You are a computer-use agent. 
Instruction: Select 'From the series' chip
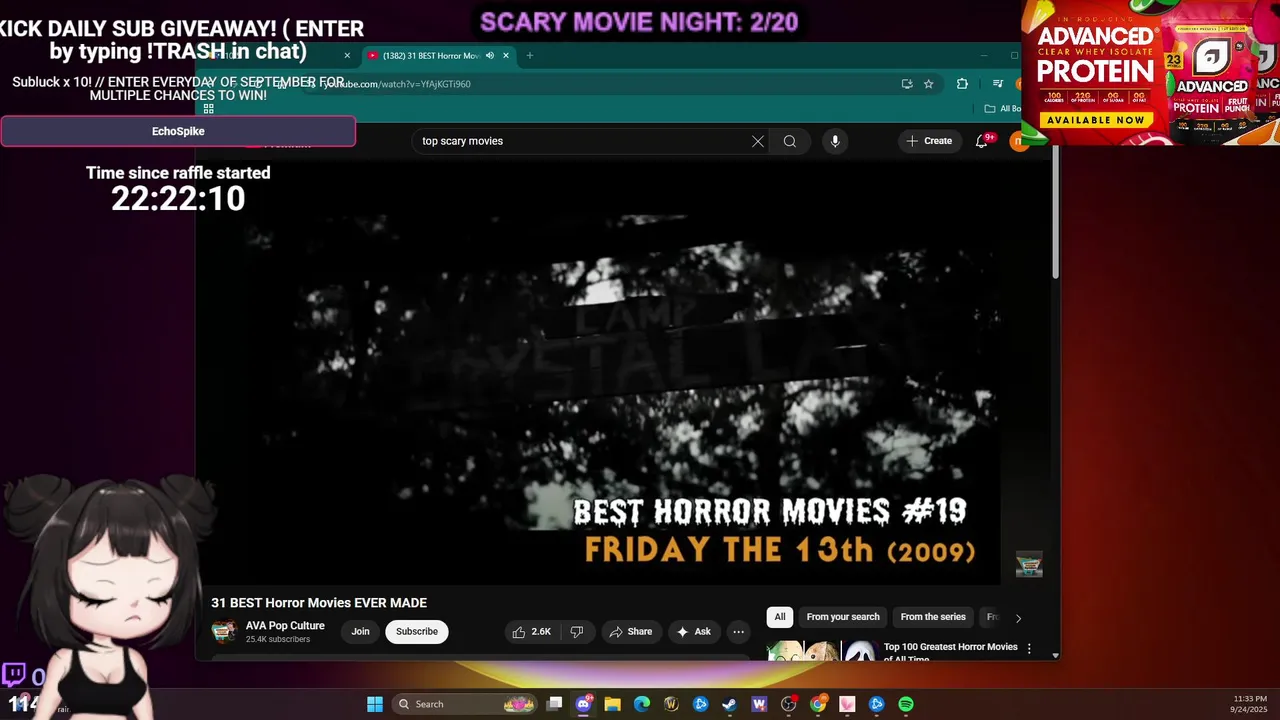click(933, 617)
